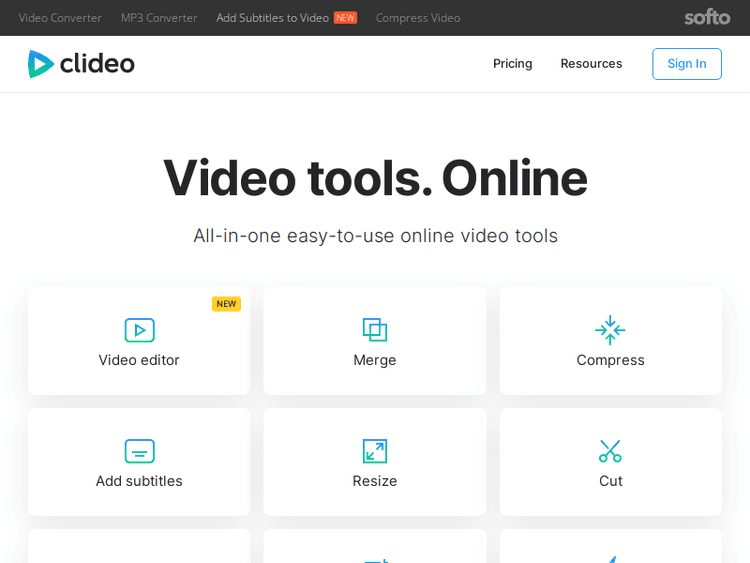Click the Merge overlapping squares icon

click(x=375, y=330)
